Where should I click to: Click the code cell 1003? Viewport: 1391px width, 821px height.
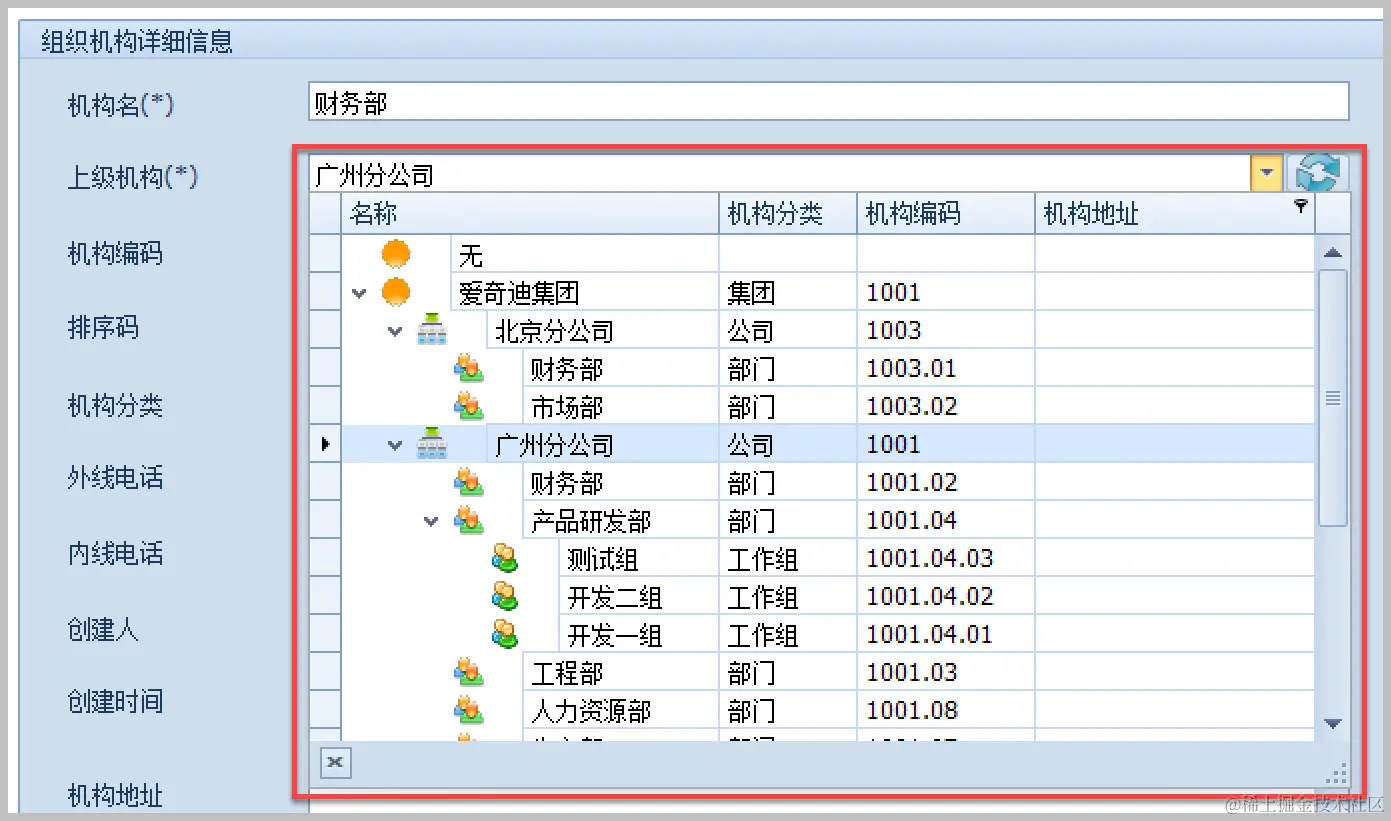[x=946, y=330]
